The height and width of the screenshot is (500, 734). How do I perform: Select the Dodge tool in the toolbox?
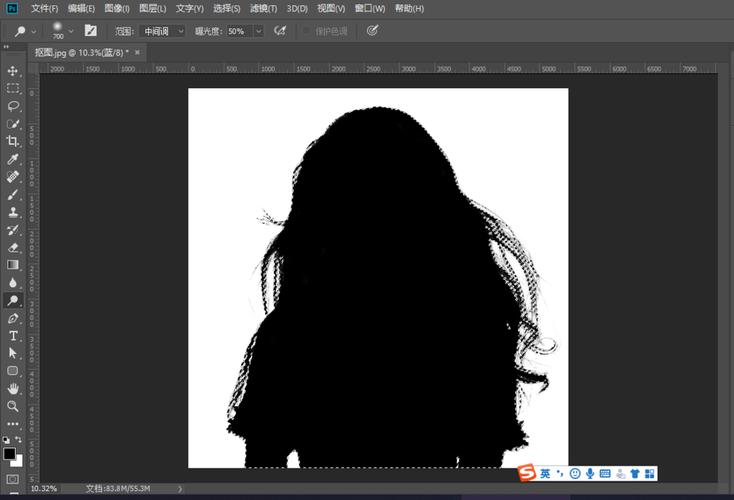coord(13,300)
